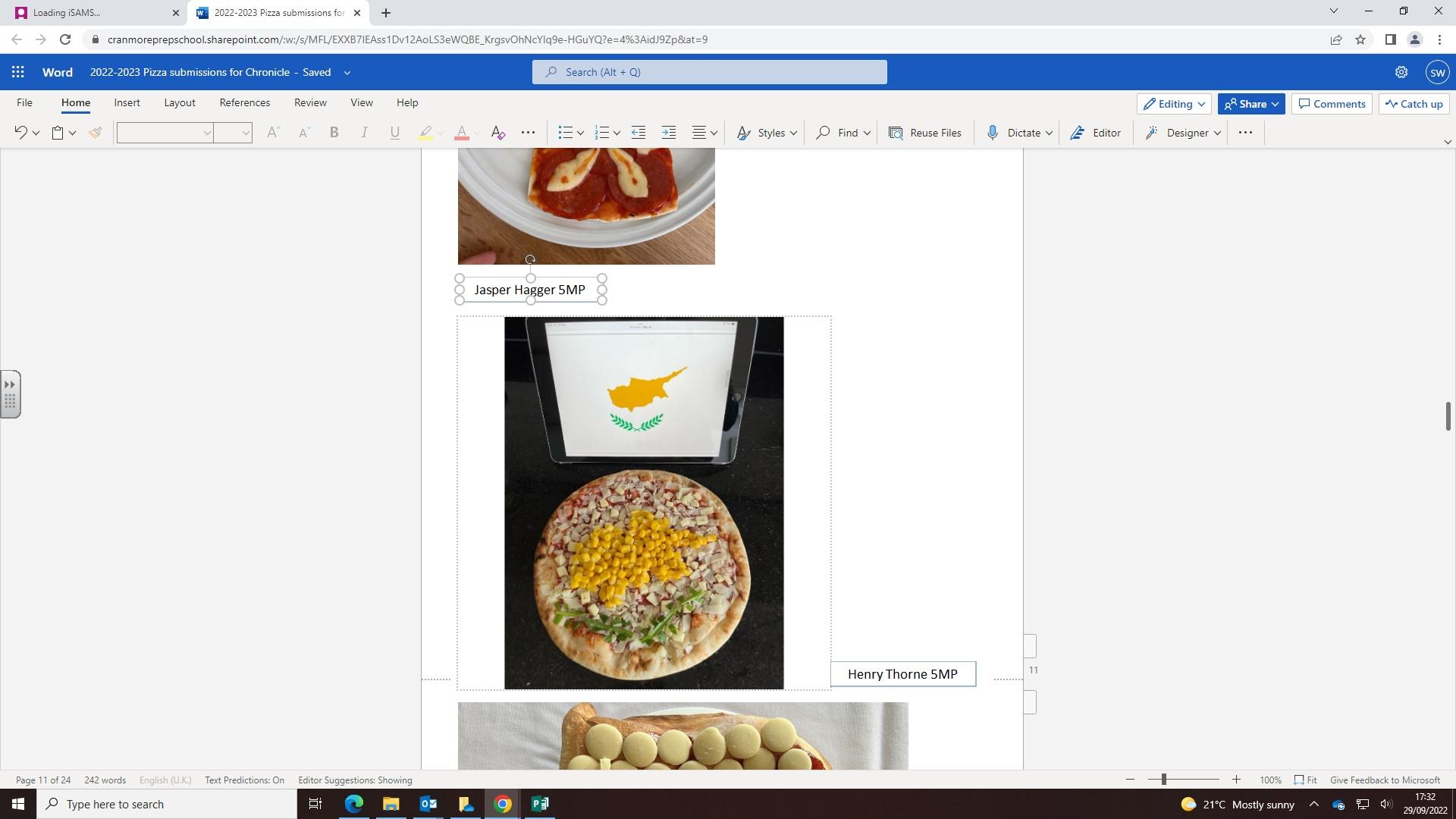Open the References tab

click(x=244, y=102)
